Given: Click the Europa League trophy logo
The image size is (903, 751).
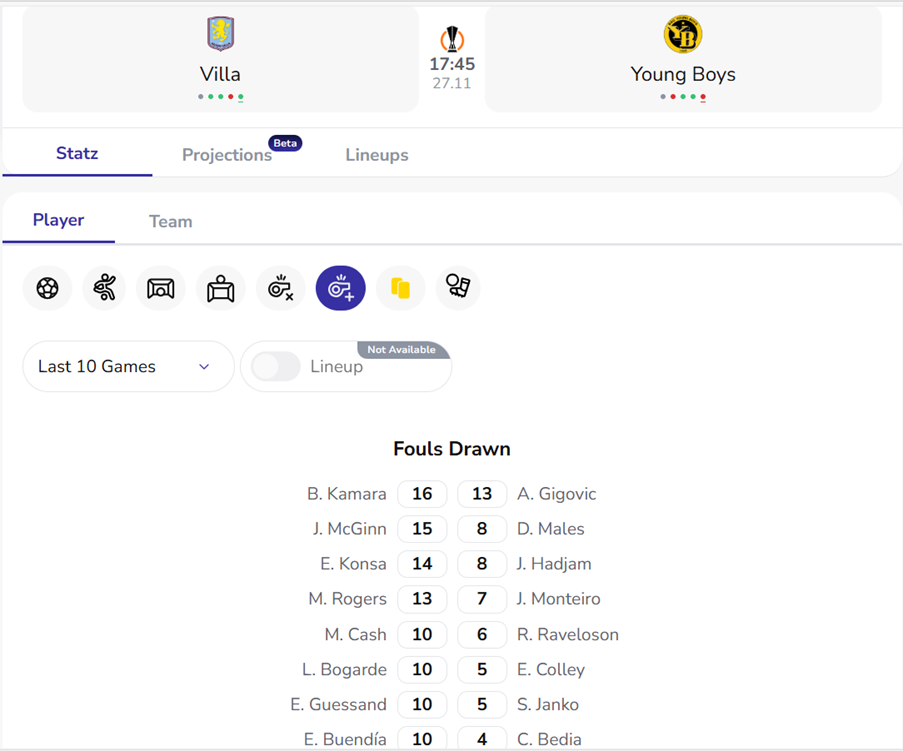Looking at the screenshot, I should [452, 40].
